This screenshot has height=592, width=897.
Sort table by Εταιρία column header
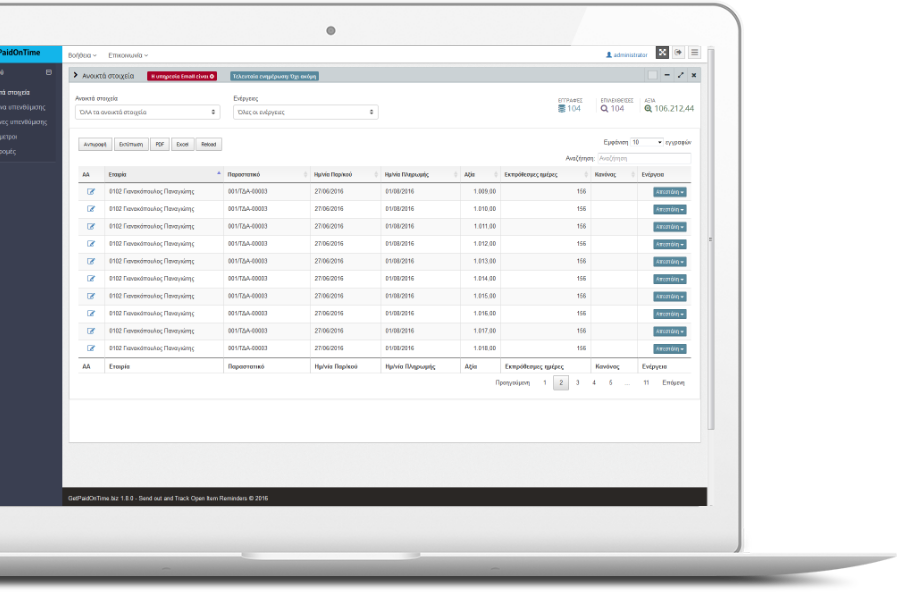pyautogui.click(x=160, y=174)
